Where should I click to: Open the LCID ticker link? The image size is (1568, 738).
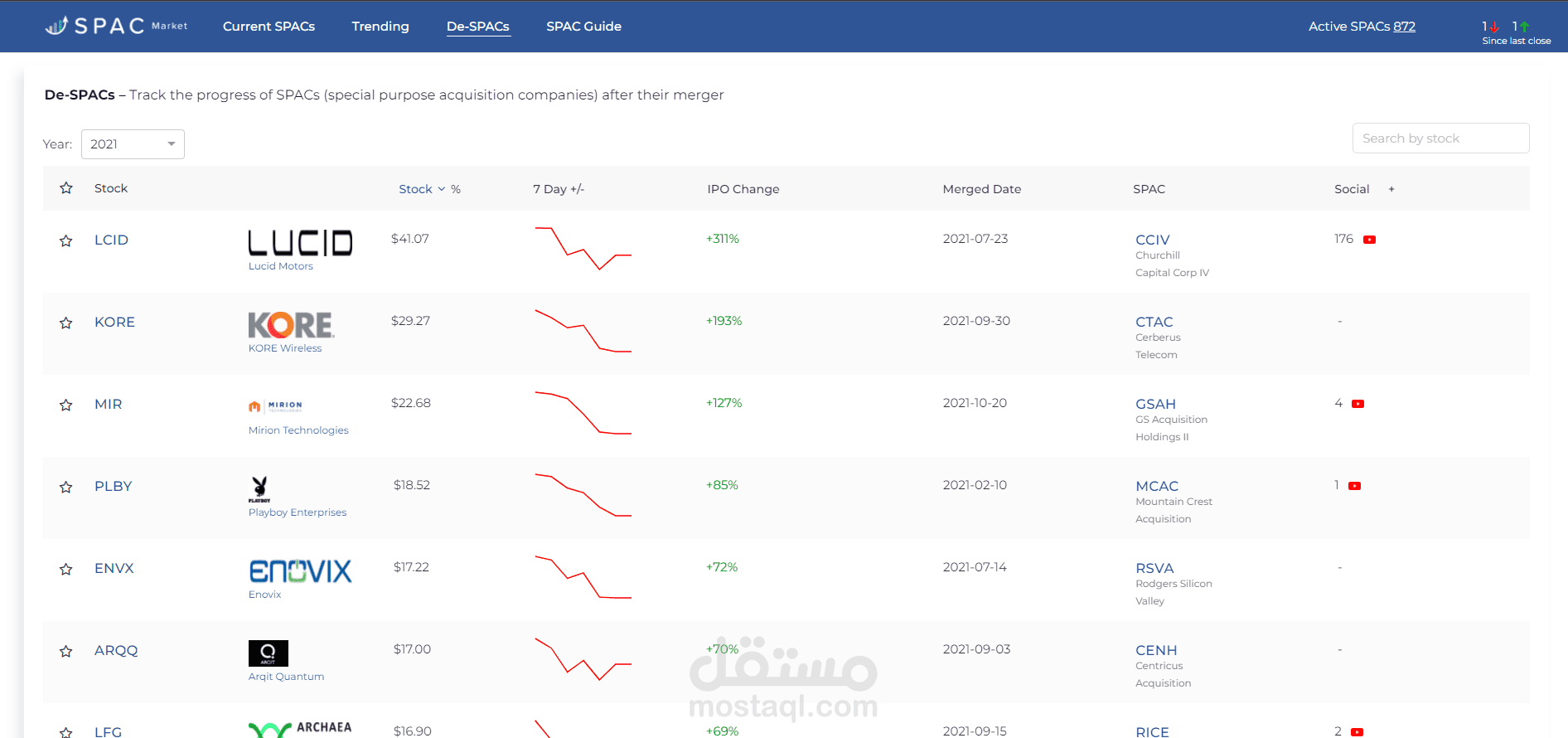point(111,240)
